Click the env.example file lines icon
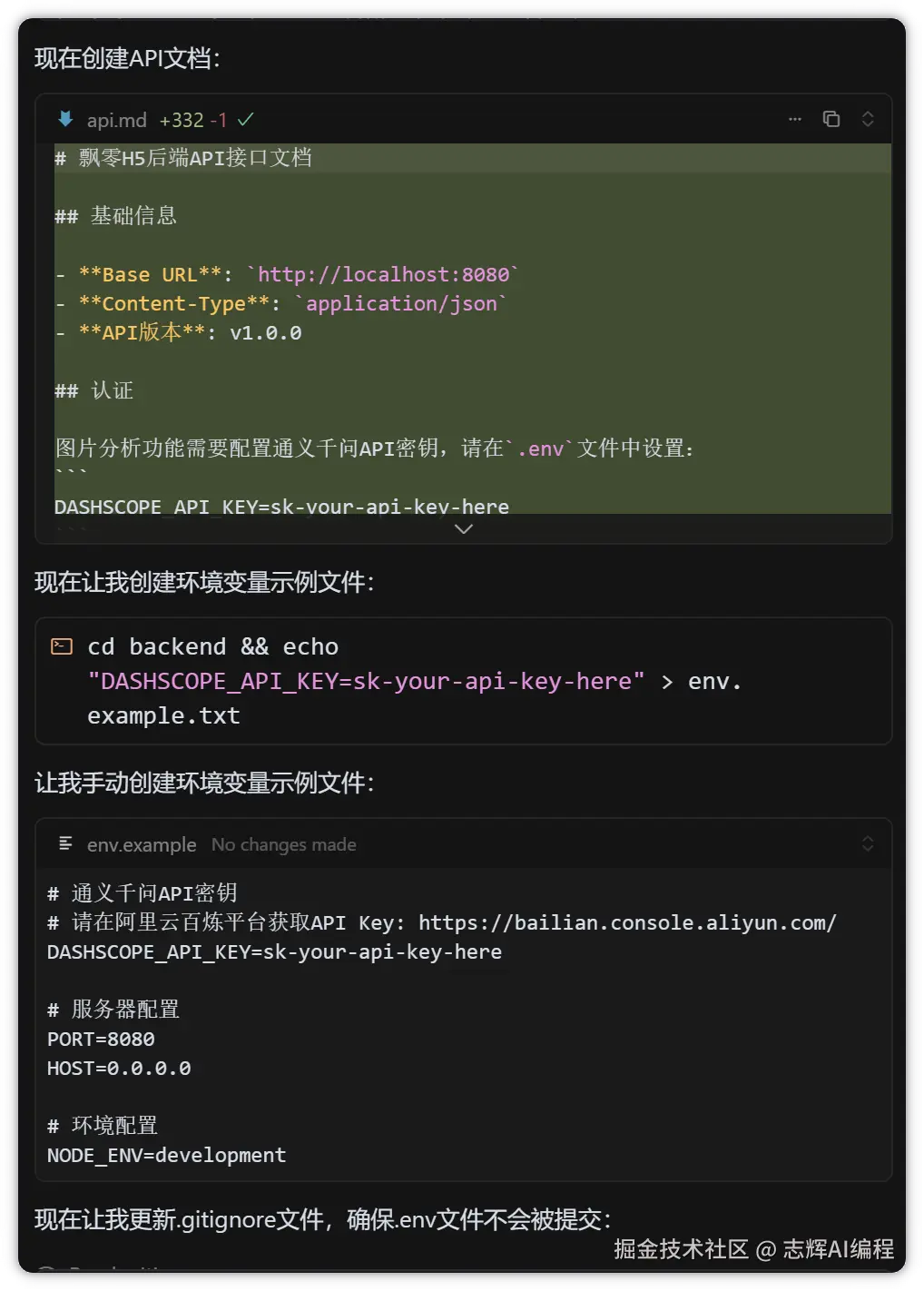 click(65, 843)
